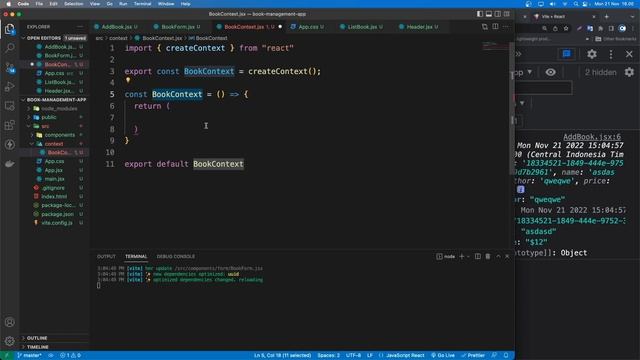Open editor More Actions ellipsis
Image resolution: width=640 pixels, height=360 pixels.
(506, 27)
